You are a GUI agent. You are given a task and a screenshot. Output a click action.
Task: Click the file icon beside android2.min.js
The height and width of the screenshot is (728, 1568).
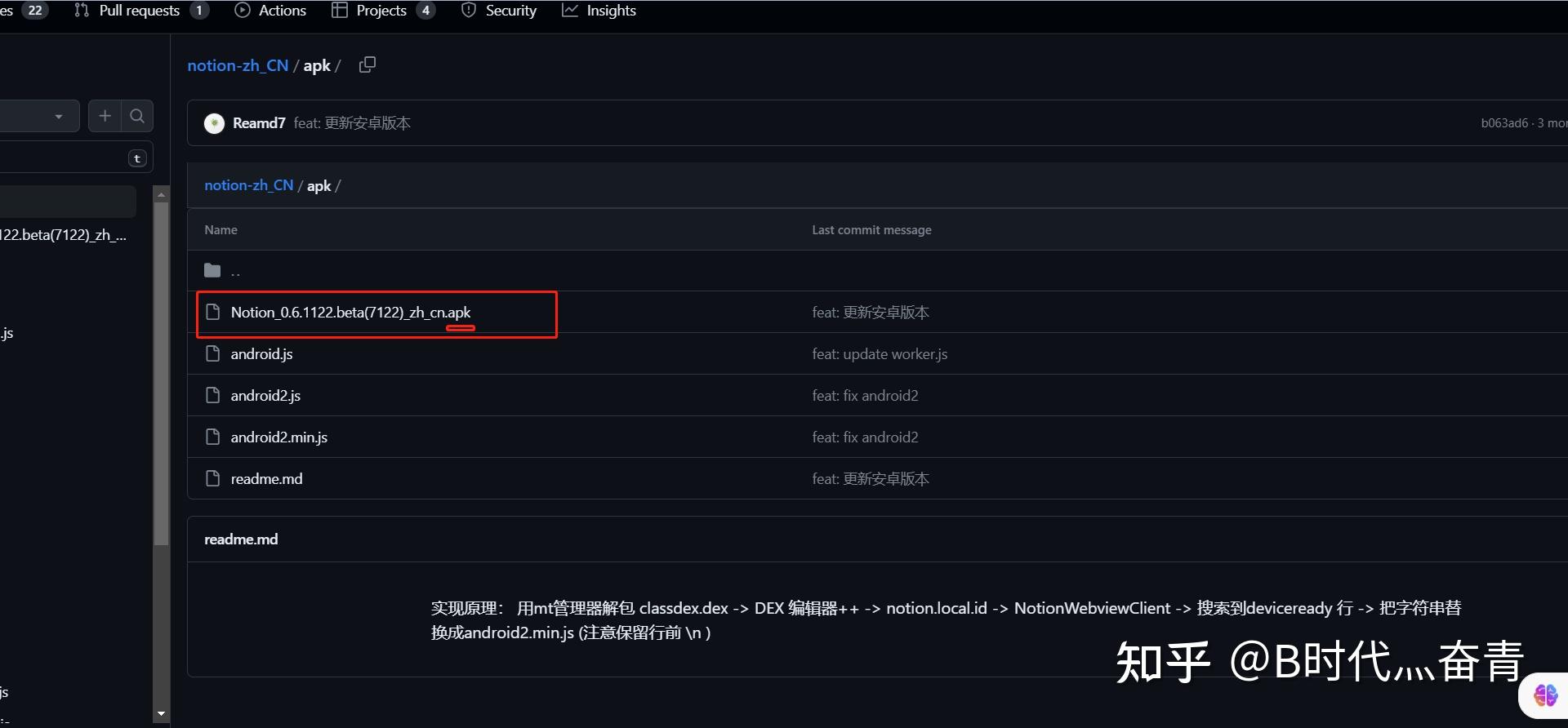tap(212, 437)
